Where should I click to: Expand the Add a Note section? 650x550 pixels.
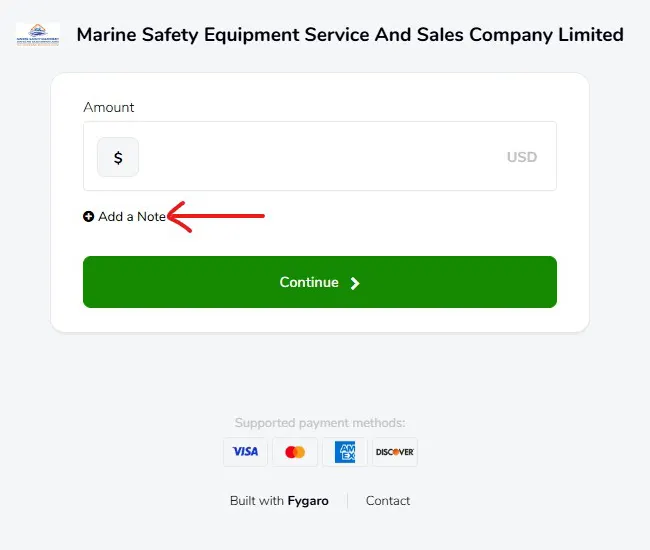(132, 217)
